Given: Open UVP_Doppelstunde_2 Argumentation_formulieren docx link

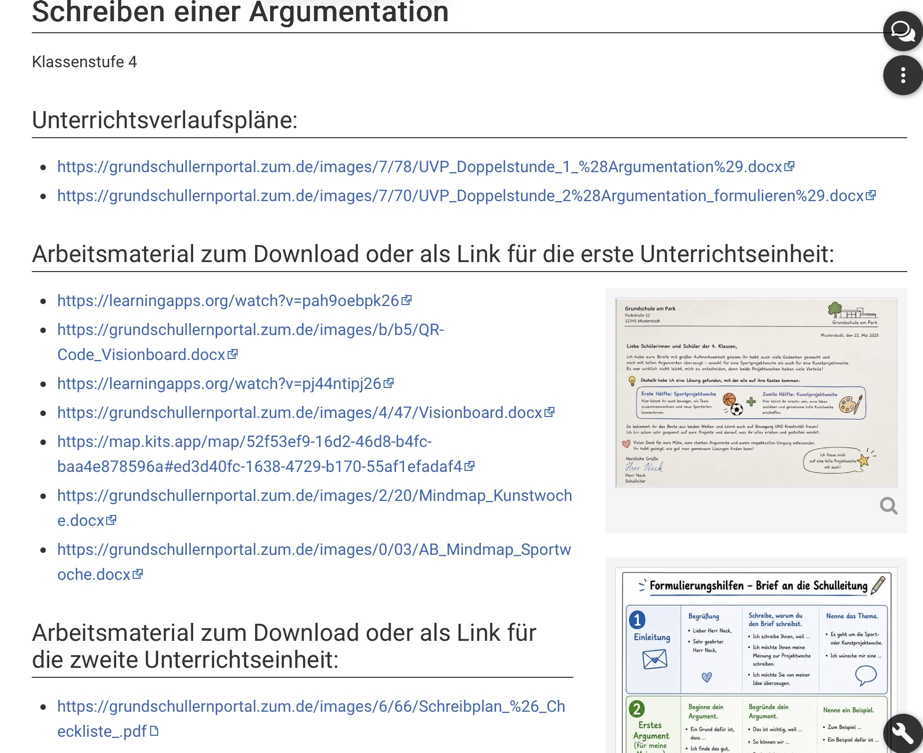Looking at the screenshot, I should 461,195.
